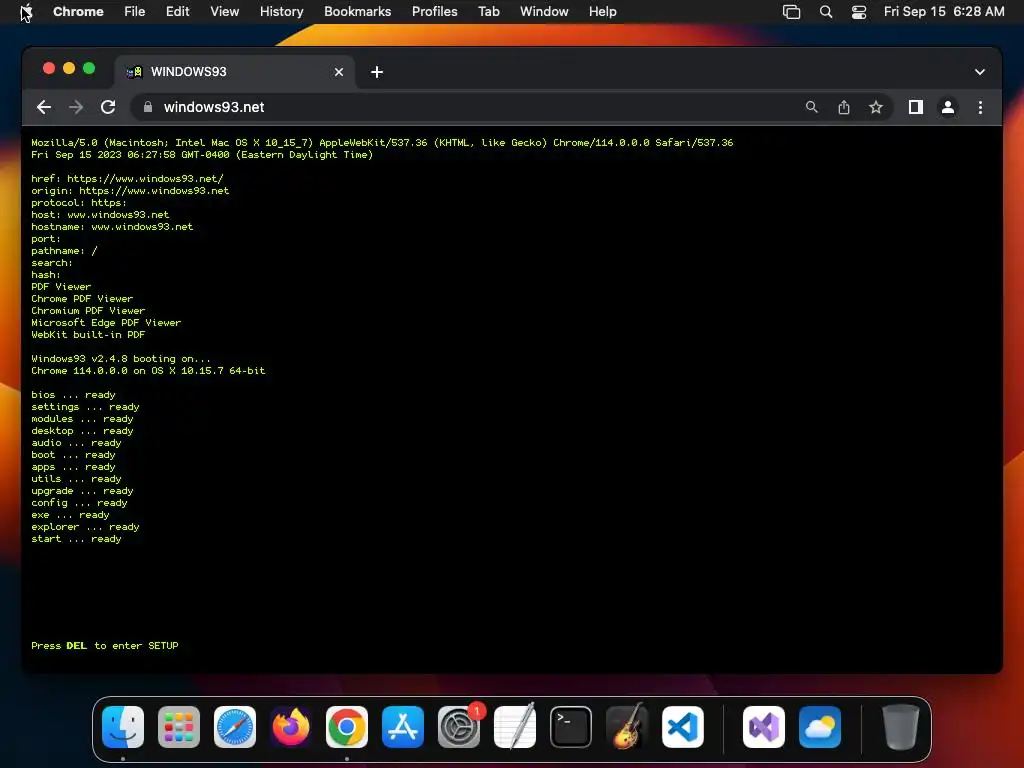Click the 'Chrome PDF Viewer' line
Viewport: 1024px width, 768px height.
82,298
